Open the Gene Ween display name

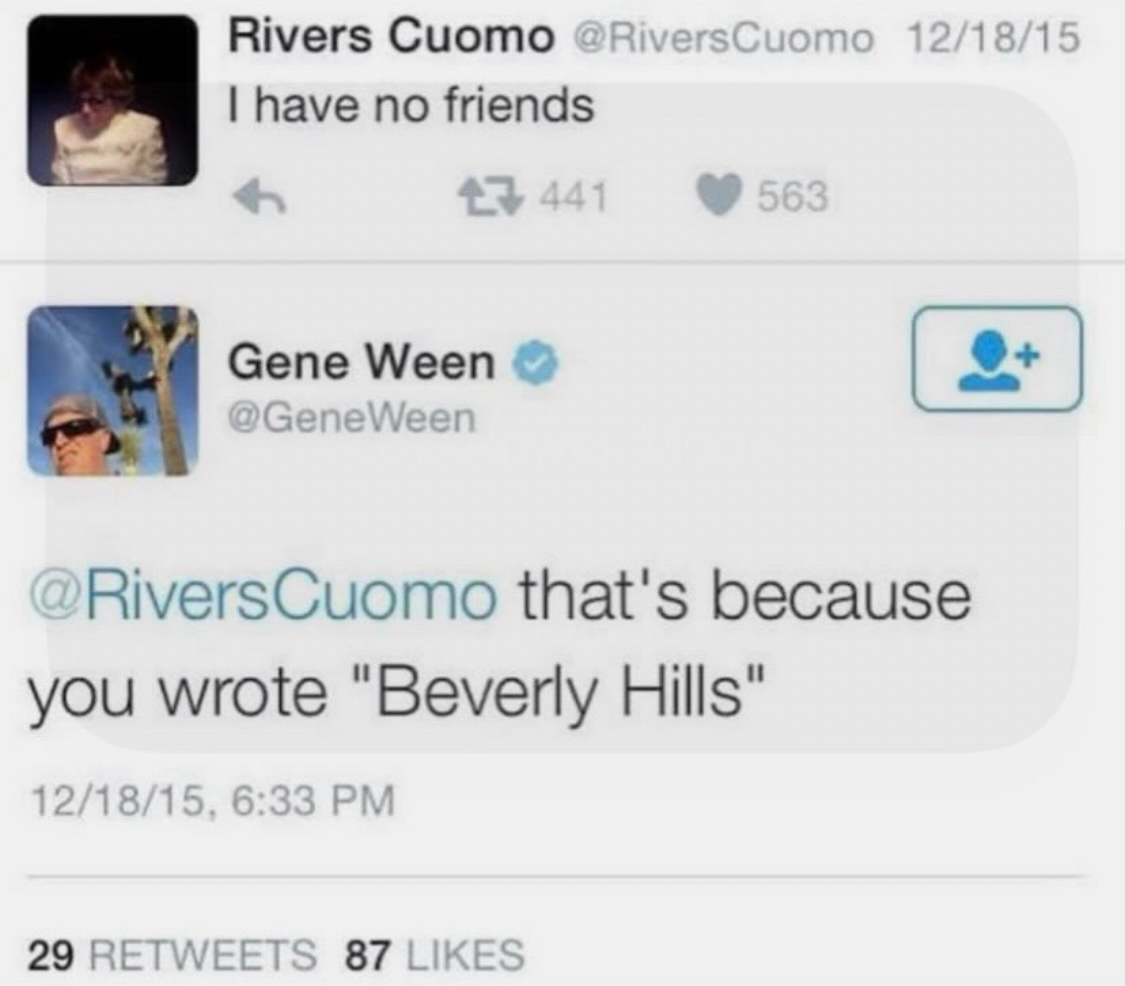(x=361, y=363)
